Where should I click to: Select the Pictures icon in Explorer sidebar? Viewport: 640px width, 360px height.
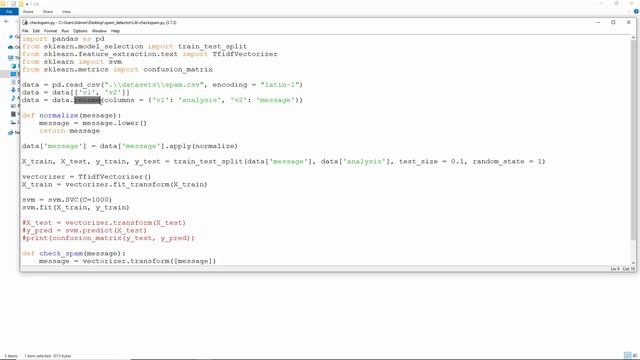click(13, 106)
